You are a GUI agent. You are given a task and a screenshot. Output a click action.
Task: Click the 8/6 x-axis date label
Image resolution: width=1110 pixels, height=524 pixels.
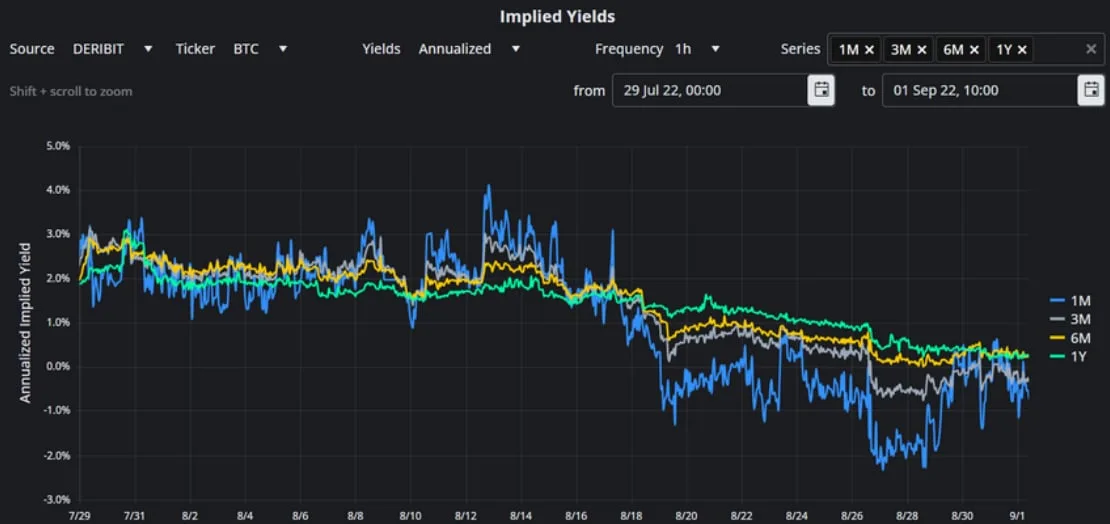click(299, 515)
